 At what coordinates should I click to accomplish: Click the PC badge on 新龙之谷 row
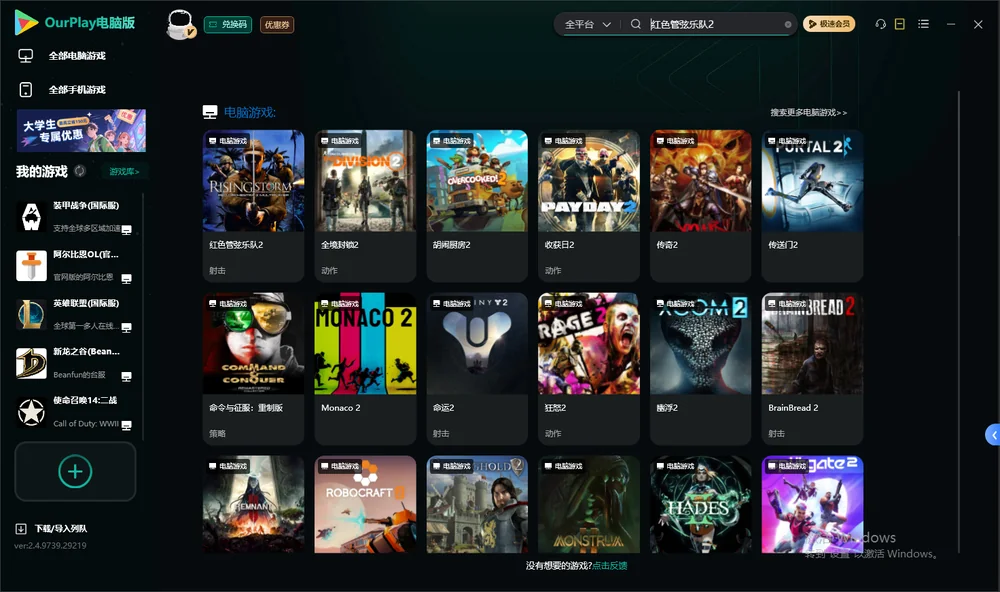126,376
